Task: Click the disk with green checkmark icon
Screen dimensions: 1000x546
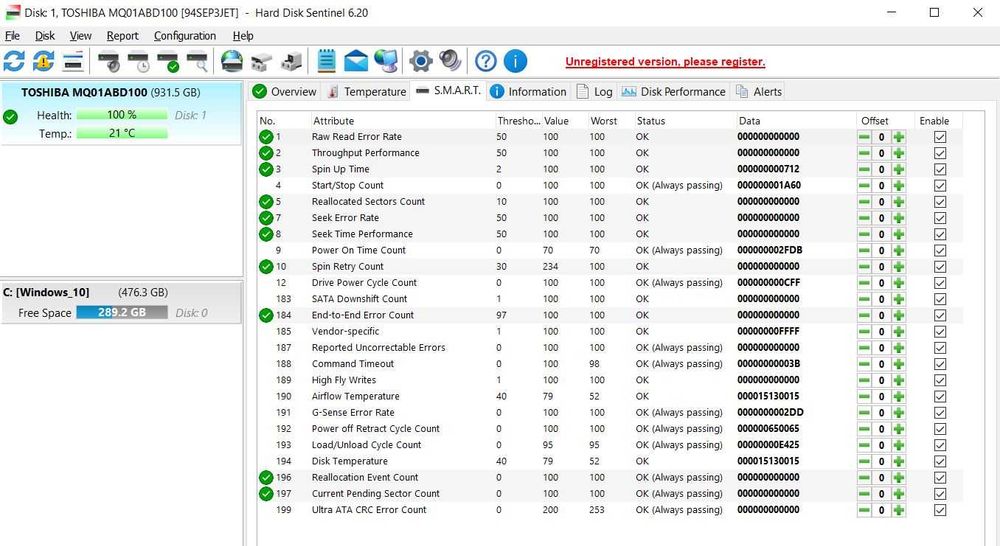Action: (x=168, y=62)
